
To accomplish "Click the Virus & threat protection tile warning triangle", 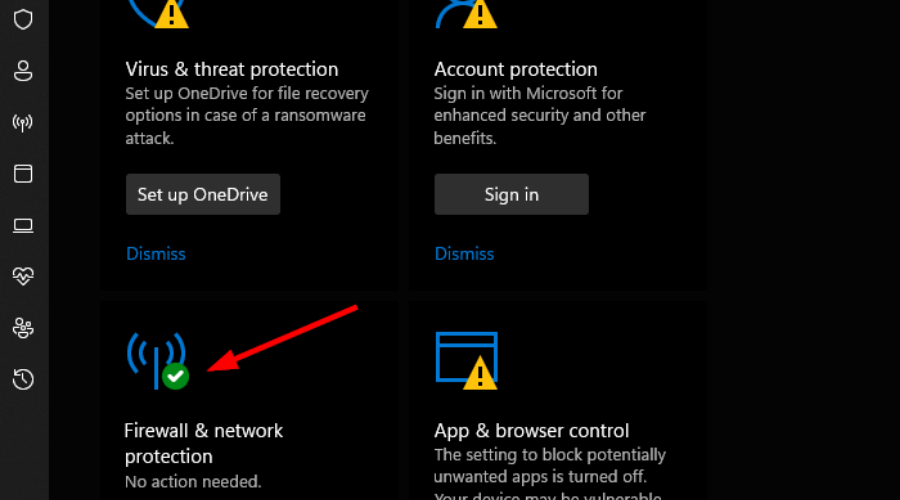I will click(x=172, y=14).
